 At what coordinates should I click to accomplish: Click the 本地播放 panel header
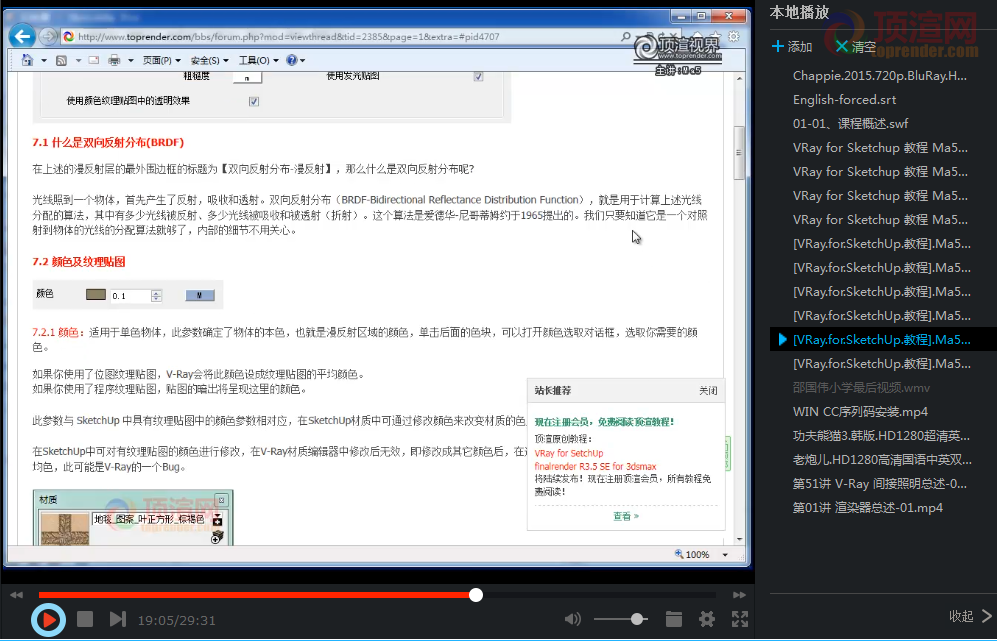click(x=799, y=12)
